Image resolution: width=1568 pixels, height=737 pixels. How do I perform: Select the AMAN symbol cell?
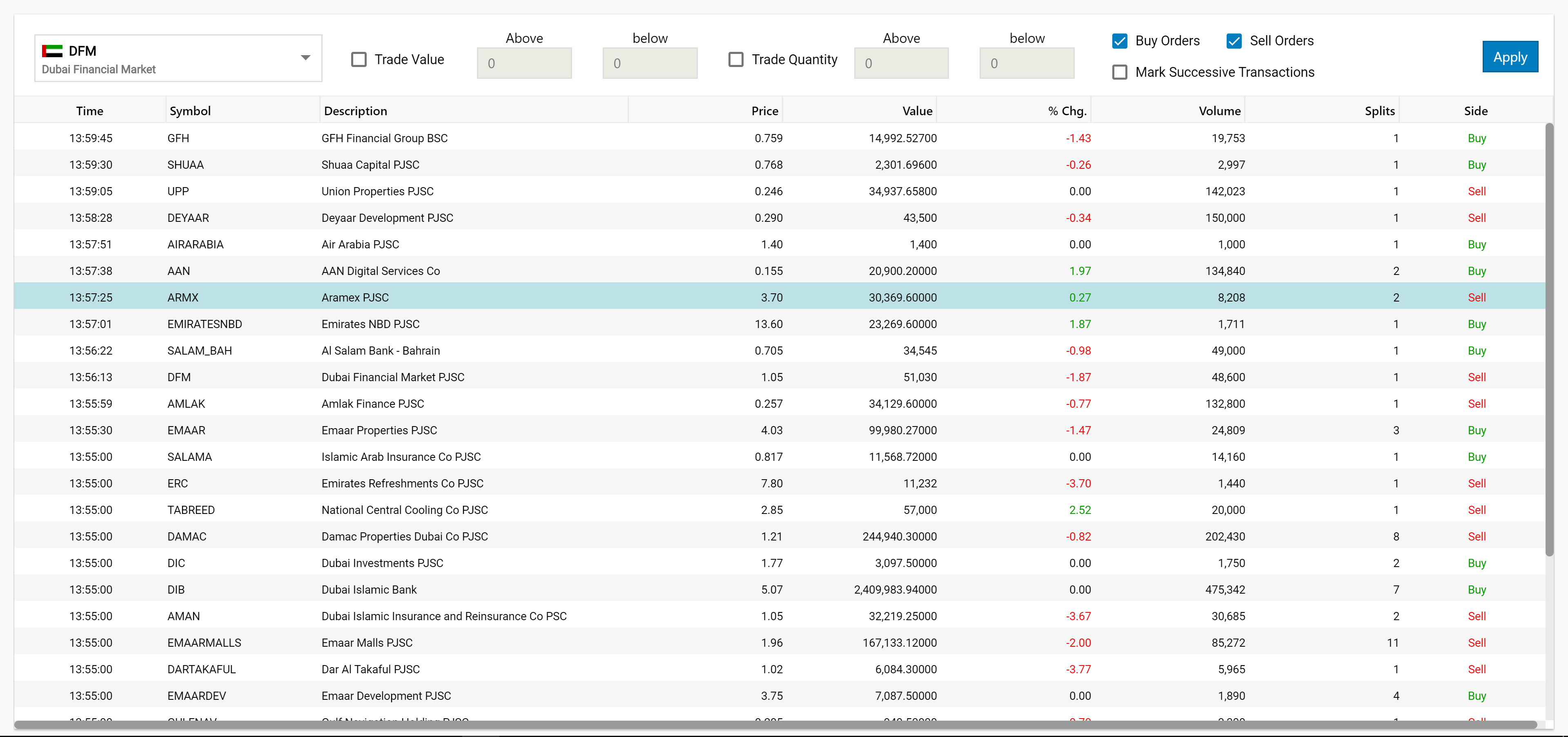pos(183,616)
